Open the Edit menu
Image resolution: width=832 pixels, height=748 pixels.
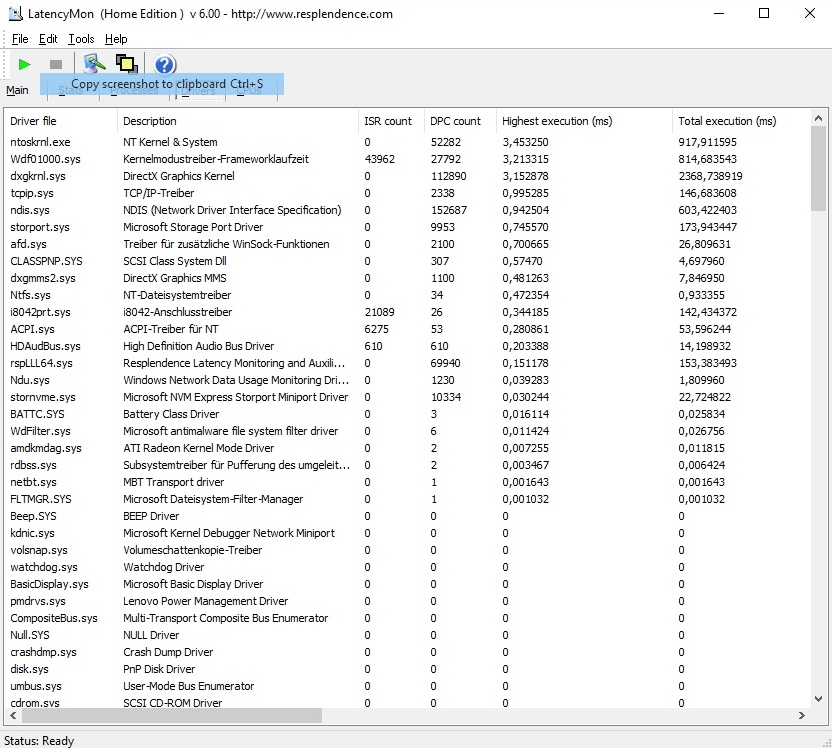click(48, 39)
